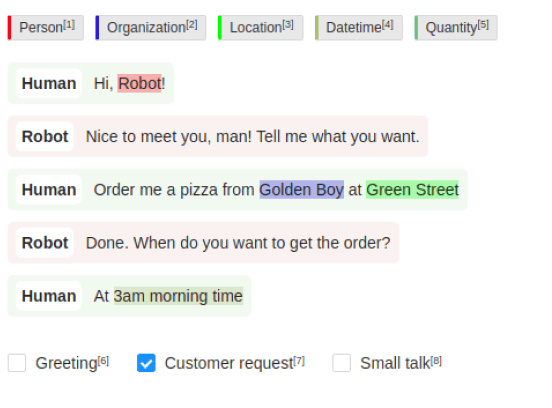This screenshot has height=408, width=552.
Task: Enable the Small talk checkbox
Action: point(341,363)
